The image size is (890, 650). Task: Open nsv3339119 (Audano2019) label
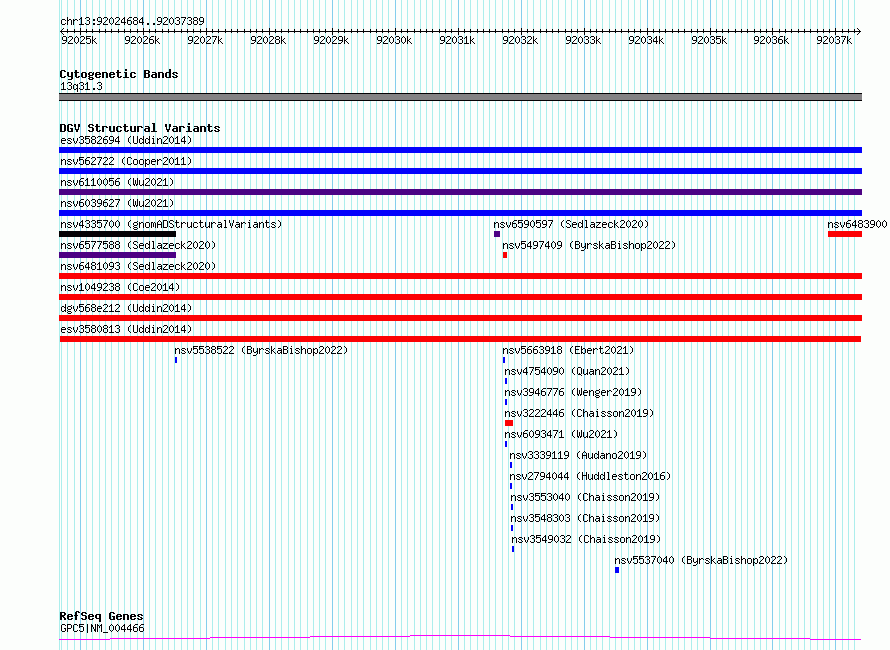click(x=578, y=455)
